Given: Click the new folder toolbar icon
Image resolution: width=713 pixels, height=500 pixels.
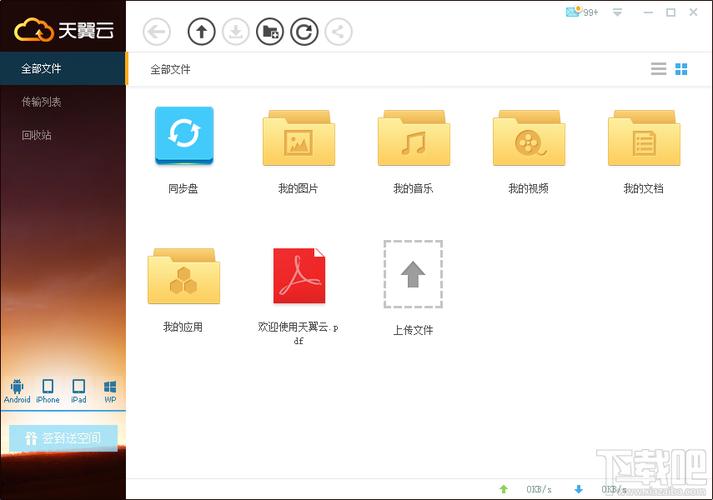Looking at the screenshot, I should [270, 31].
